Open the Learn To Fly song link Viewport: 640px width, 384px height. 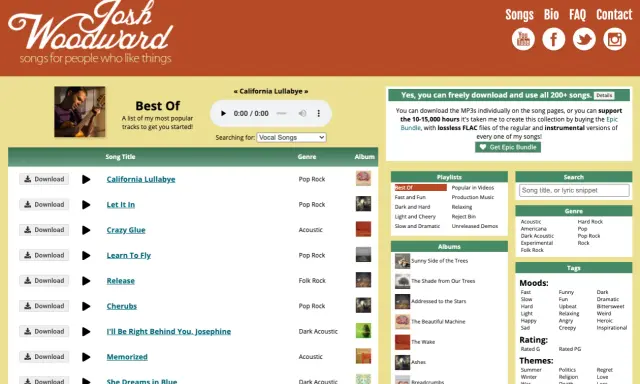pyautogui.click(x=129, y=255)
